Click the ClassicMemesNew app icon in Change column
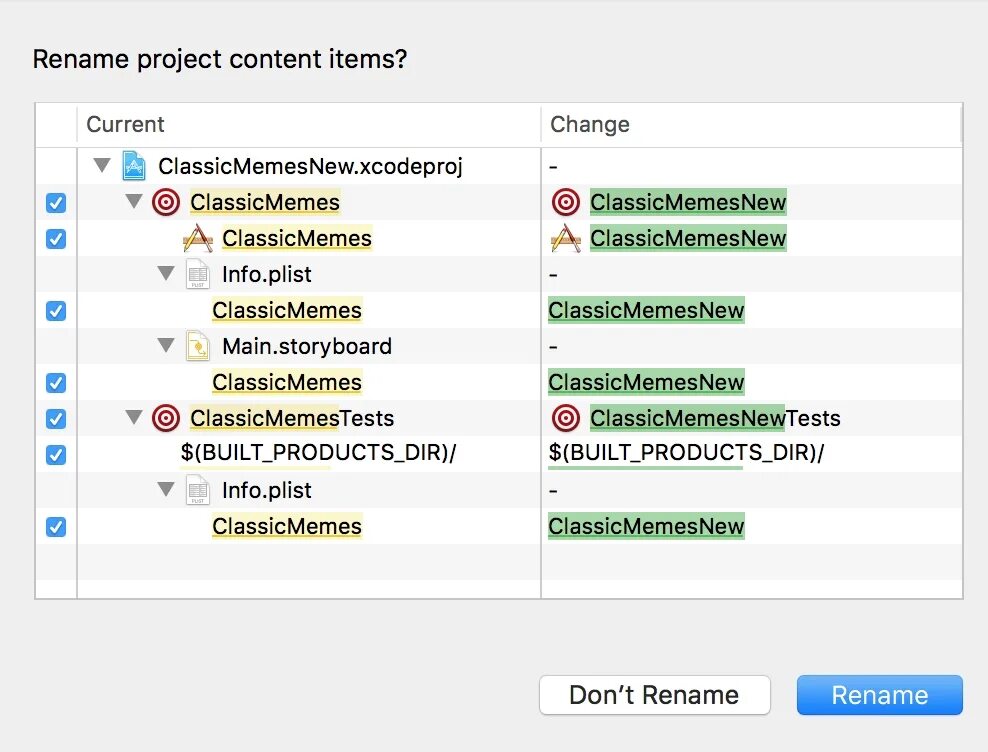Viewport: 988px width, 752px height. coord(566,238)
